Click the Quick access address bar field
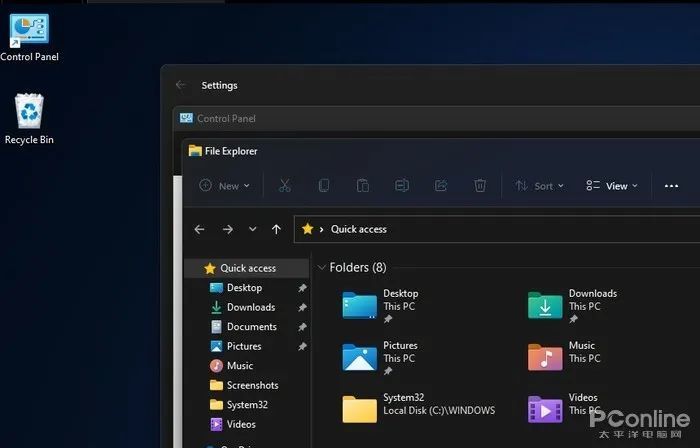This screenshot has width=700, height=448. coord(497,229)
